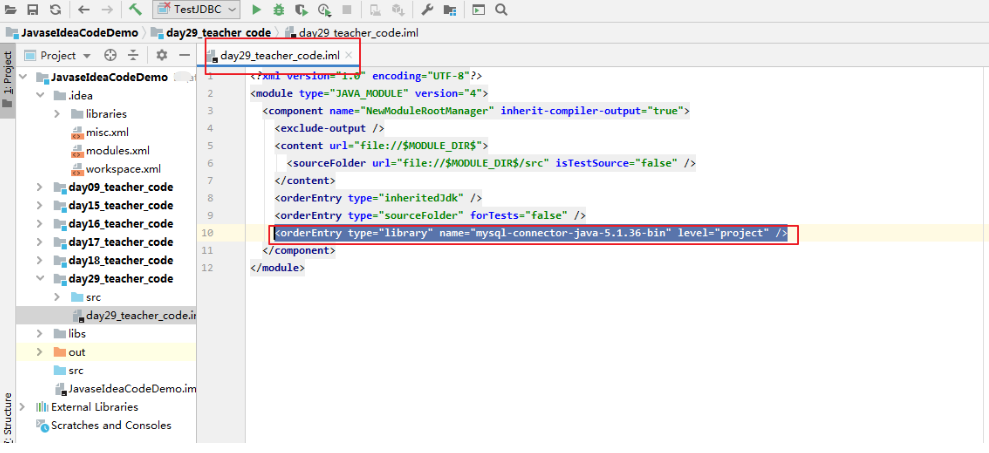Click the orange out folder icon
Viewport: 989px width, 453px height.
60,352
